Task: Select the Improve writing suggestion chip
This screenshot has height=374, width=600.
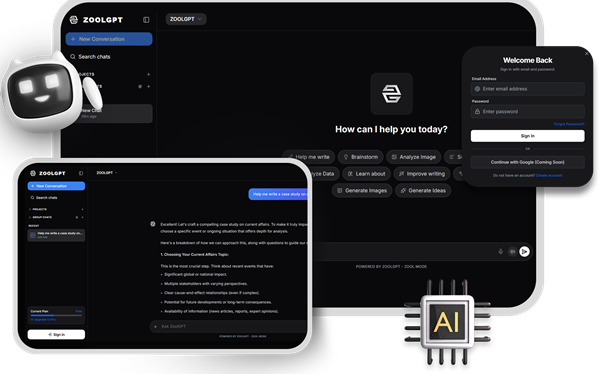Action: click(422, 174)
